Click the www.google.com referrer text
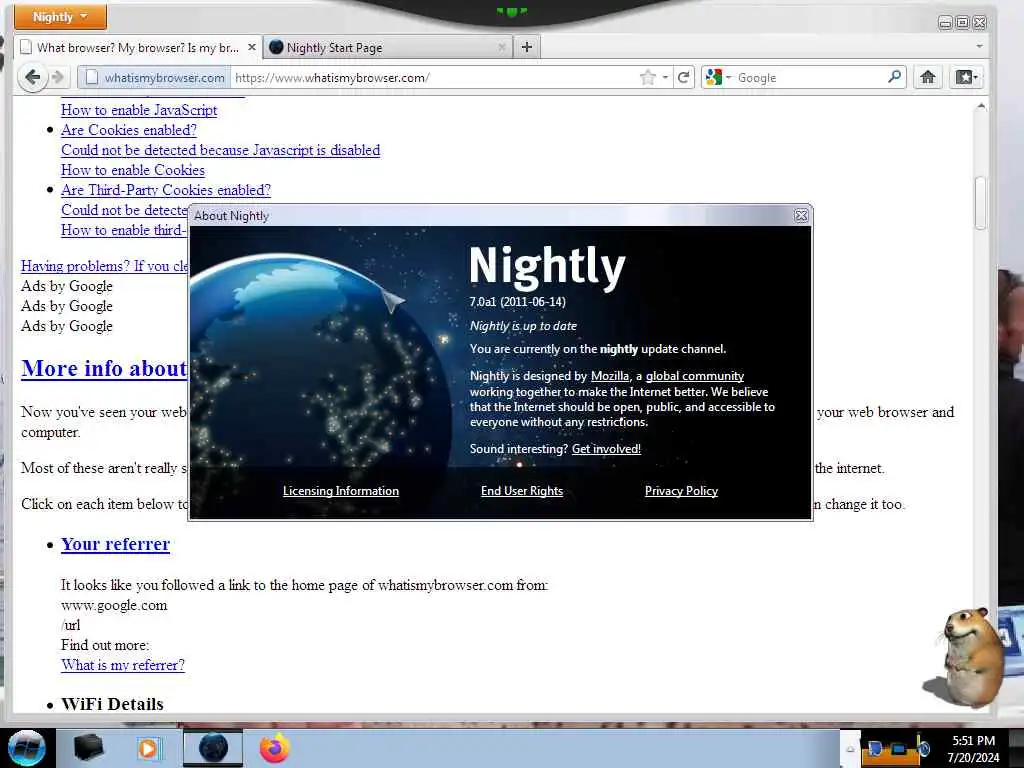 point(114,605)
